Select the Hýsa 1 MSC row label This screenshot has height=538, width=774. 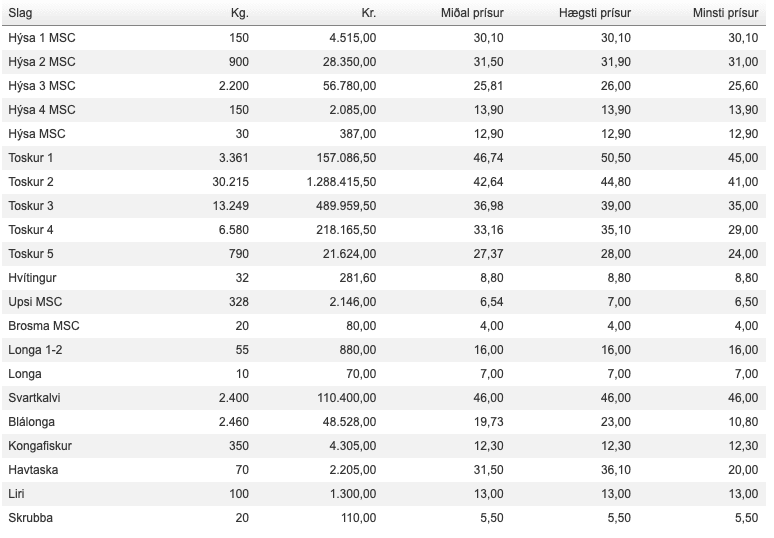[42, 38]
